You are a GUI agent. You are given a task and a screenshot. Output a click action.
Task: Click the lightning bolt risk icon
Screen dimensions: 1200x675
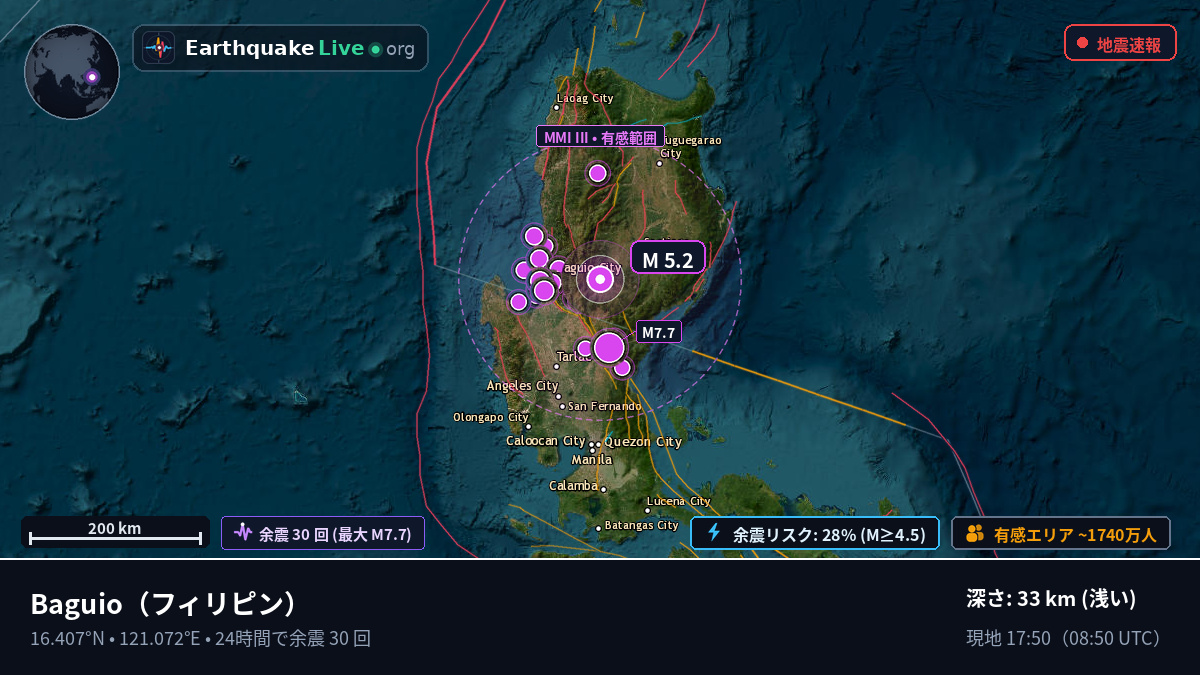(x=714, y=533)
